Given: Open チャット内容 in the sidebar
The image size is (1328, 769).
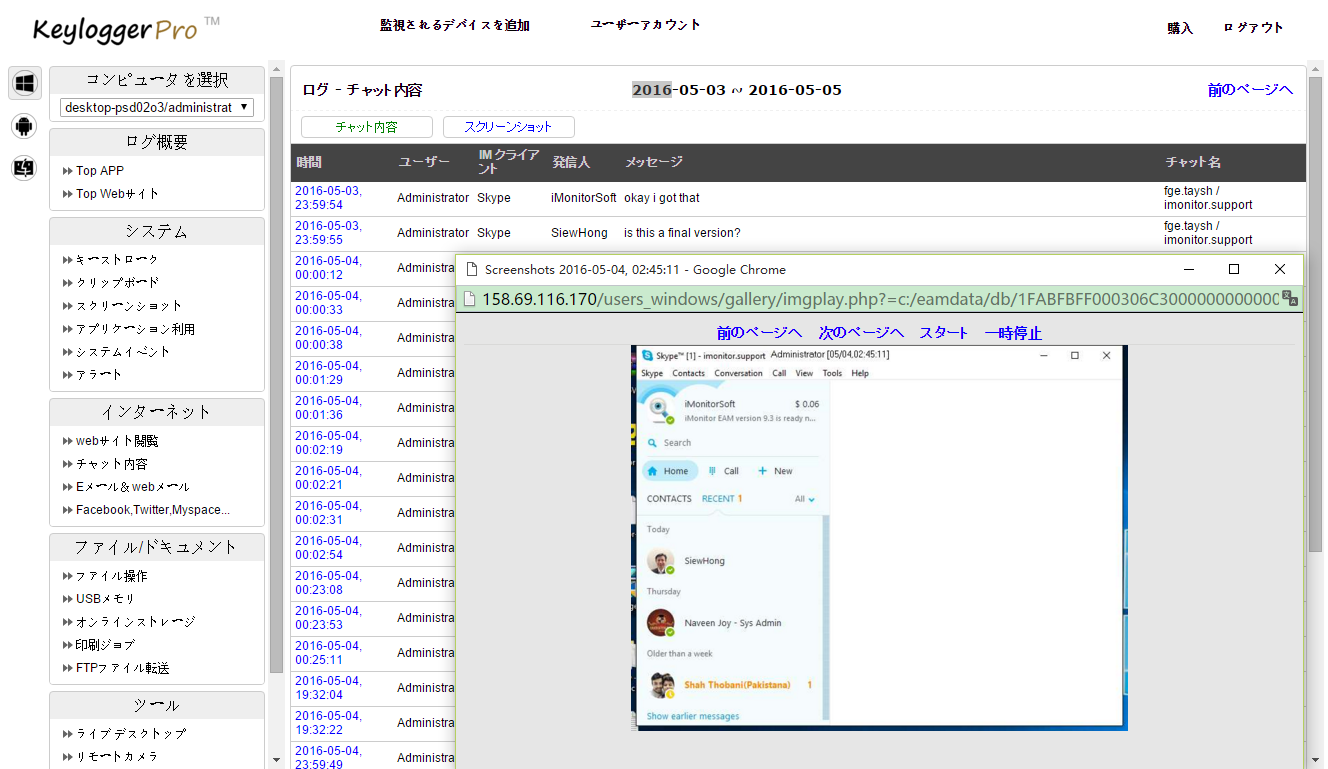Looking at the screenshot, I should click(x=112, y=464).
